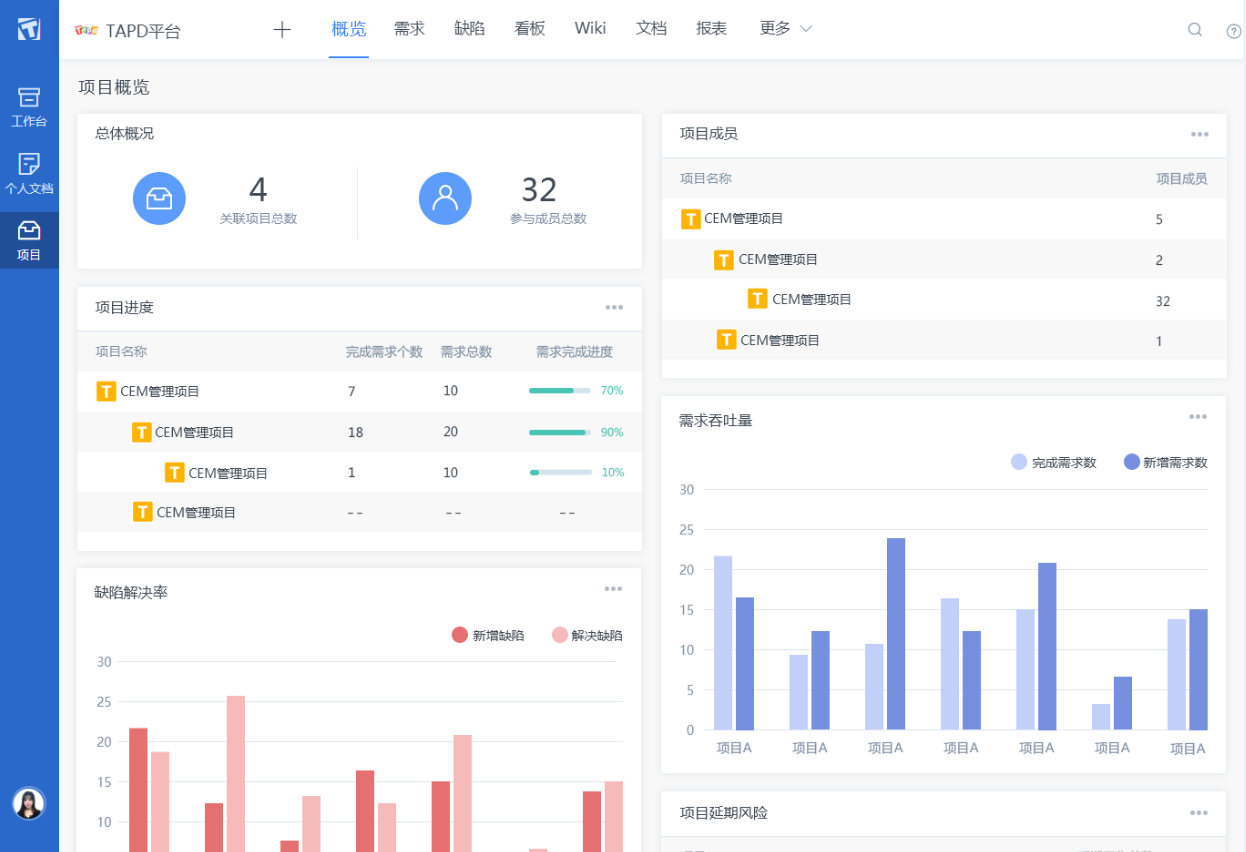Open the search magnifier icon
This screenshot has height=852, width=1246.
pyautogui.click(x=1194, y=30)
